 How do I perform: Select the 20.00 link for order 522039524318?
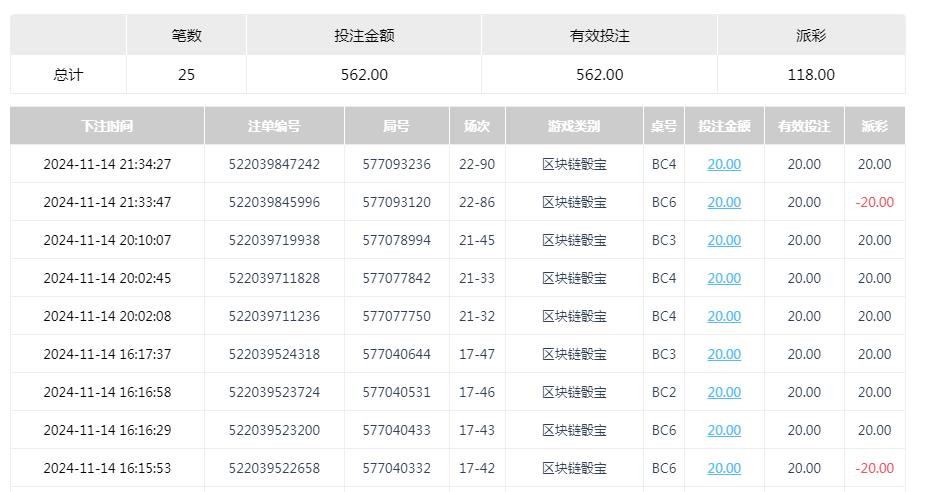pyautogui.click(x=724, y=354)
